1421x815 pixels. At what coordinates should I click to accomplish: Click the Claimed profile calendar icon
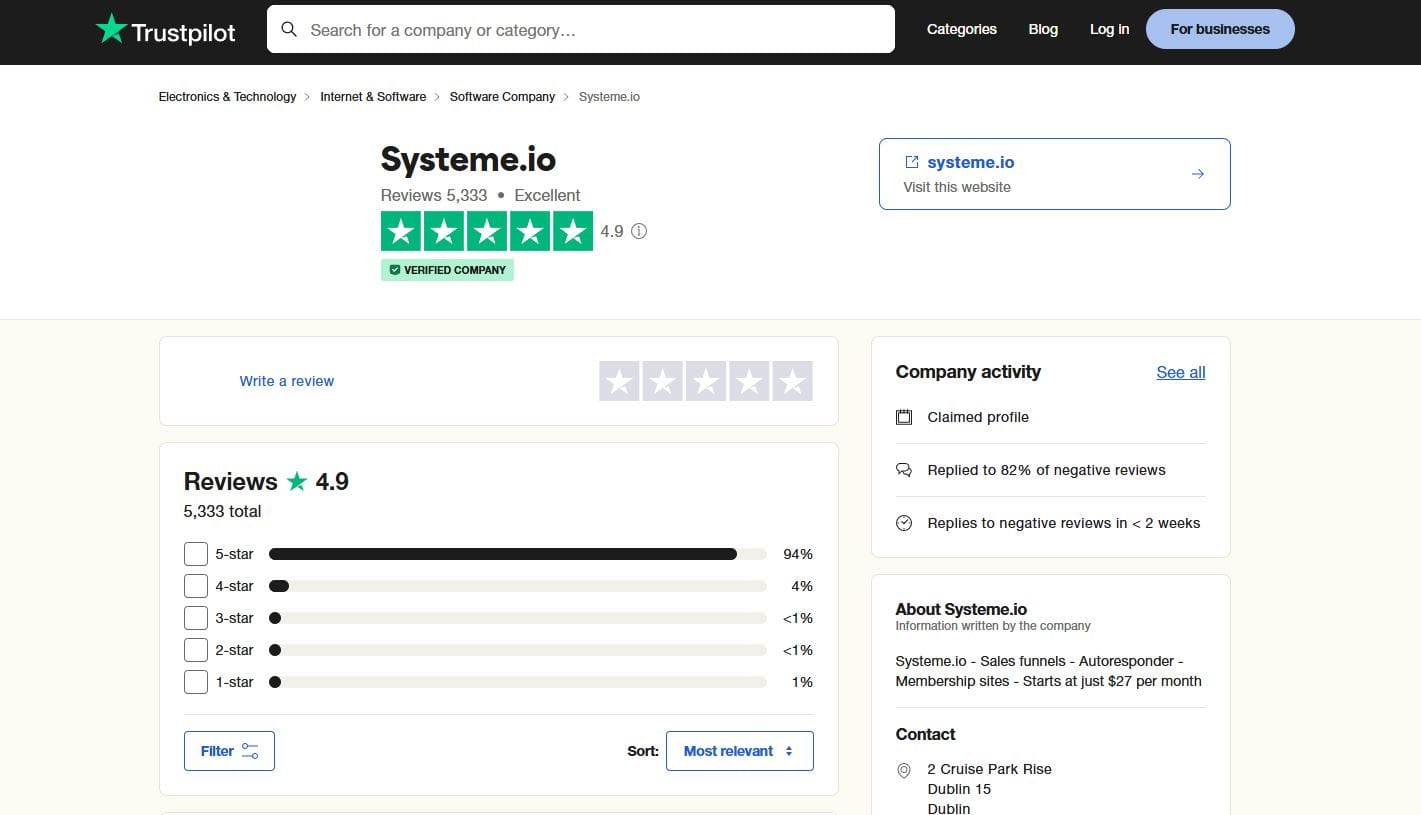click(x=904, y=417)
